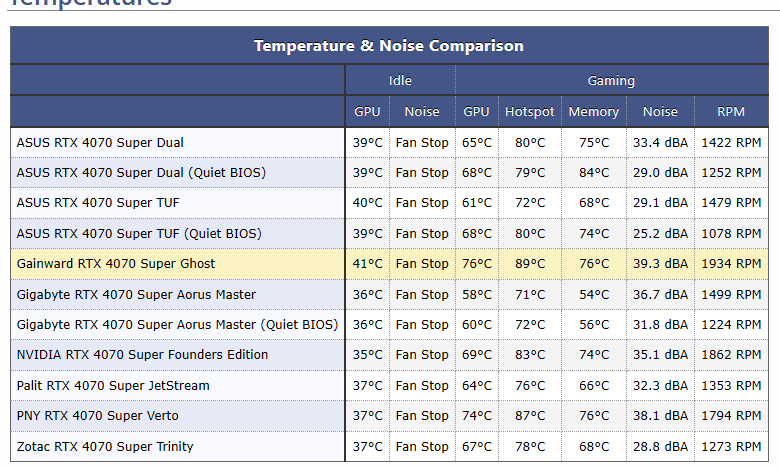Image resolution: width=780 pixels, height=469 pixels.
Task: Click the Temperature & Noise Comparison title
Action: point(388,46)
